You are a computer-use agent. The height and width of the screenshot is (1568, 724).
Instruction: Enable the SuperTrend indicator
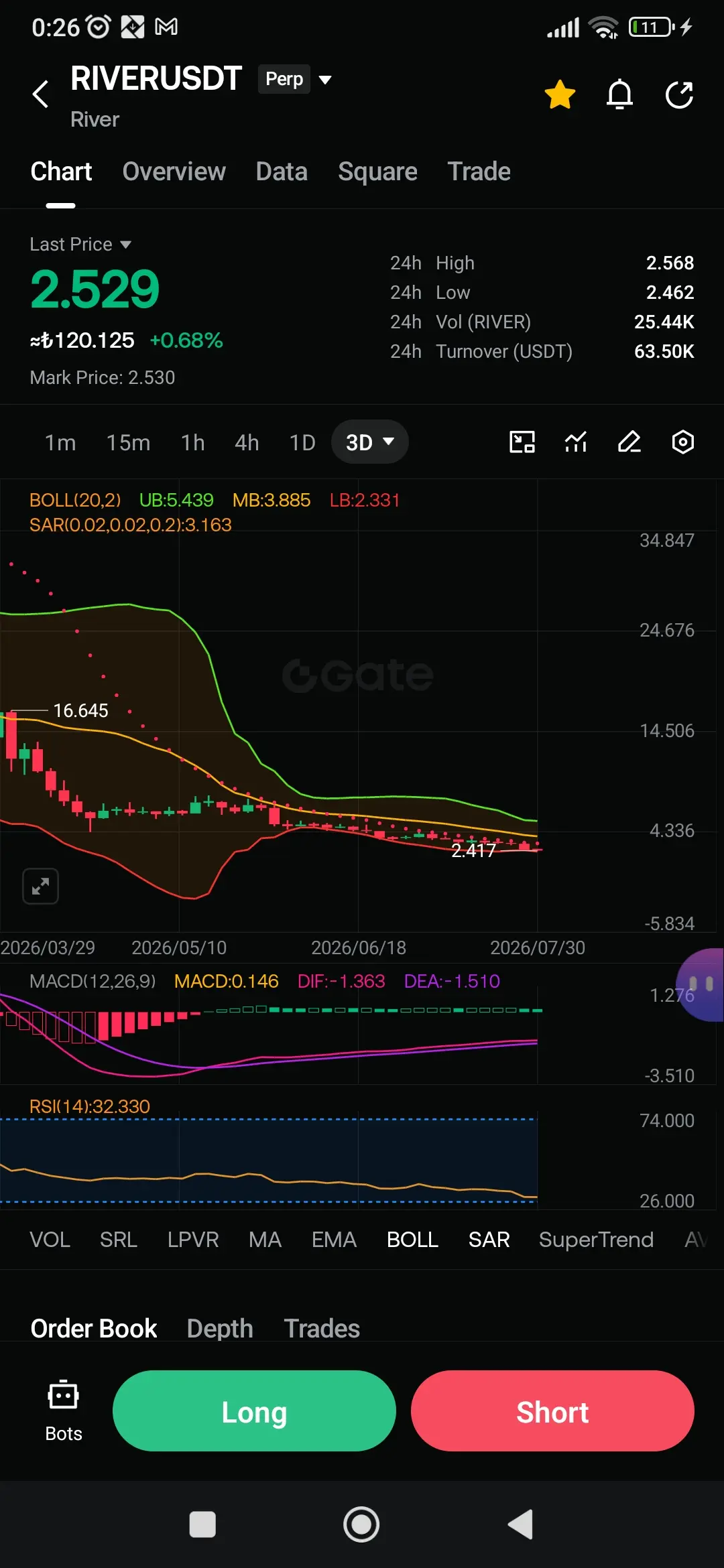(596, 1240)
